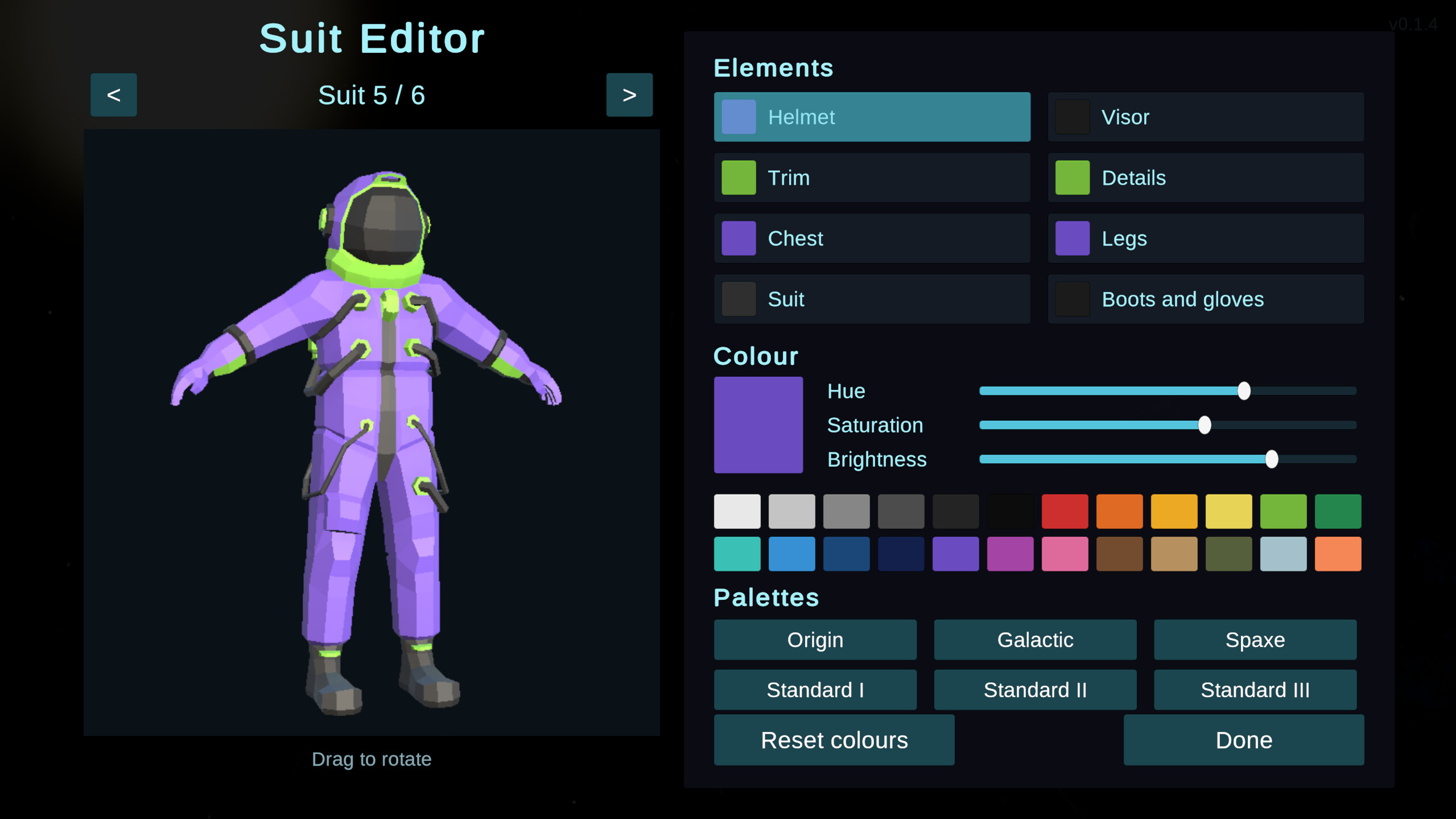The height and width of the screenshot is (819, 1456).
Task: Pick the brown colour swatch
Action: coord(1119,553)
